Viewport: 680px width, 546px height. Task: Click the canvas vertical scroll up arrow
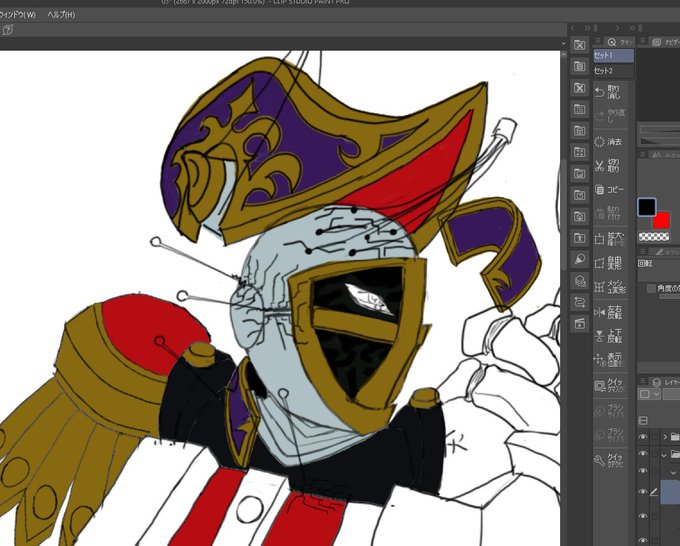[563, 55]
